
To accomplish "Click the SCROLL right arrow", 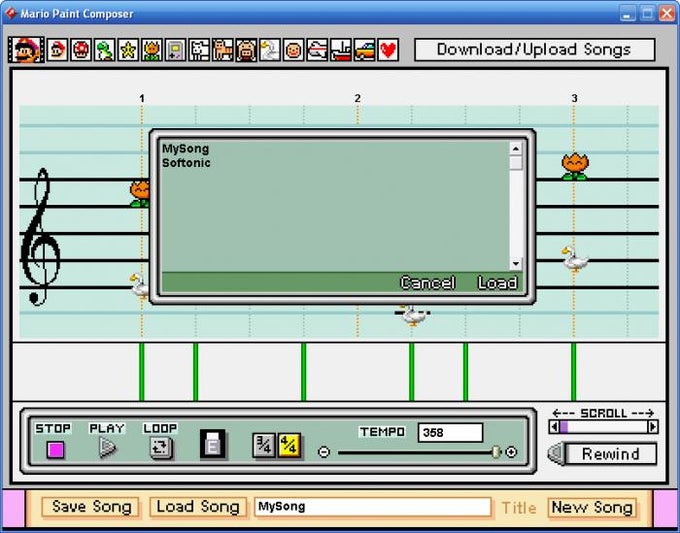I will coord(653,427).
